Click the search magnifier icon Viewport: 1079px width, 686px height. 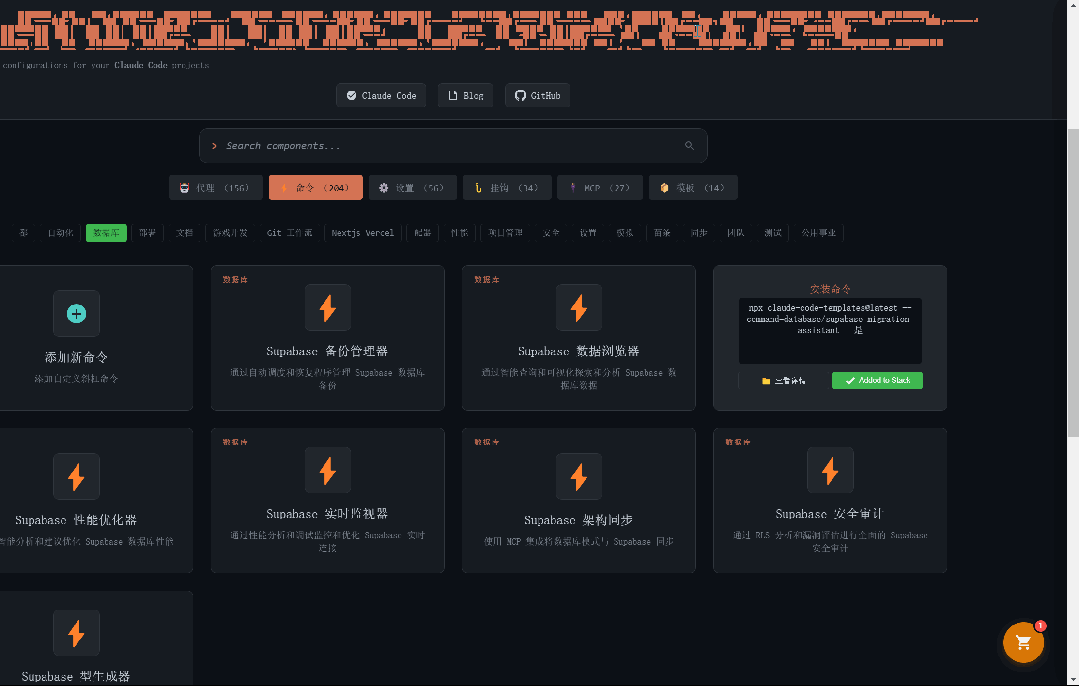(x=689, y=146)
